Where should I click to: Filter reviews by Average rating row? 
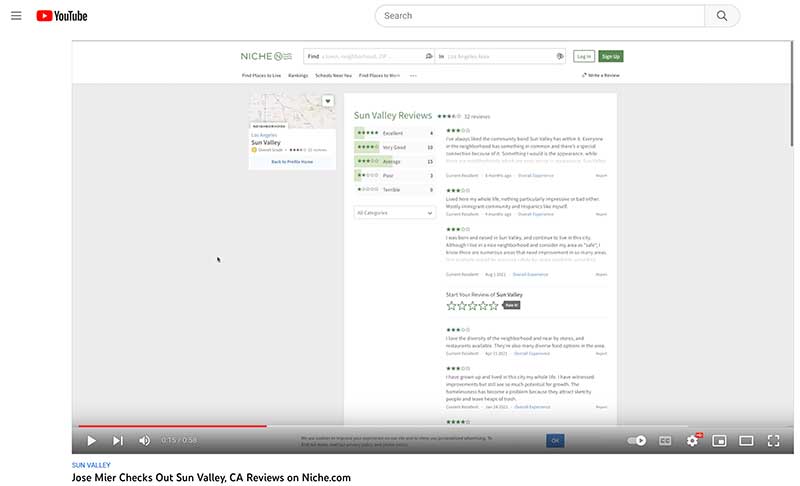395,162
